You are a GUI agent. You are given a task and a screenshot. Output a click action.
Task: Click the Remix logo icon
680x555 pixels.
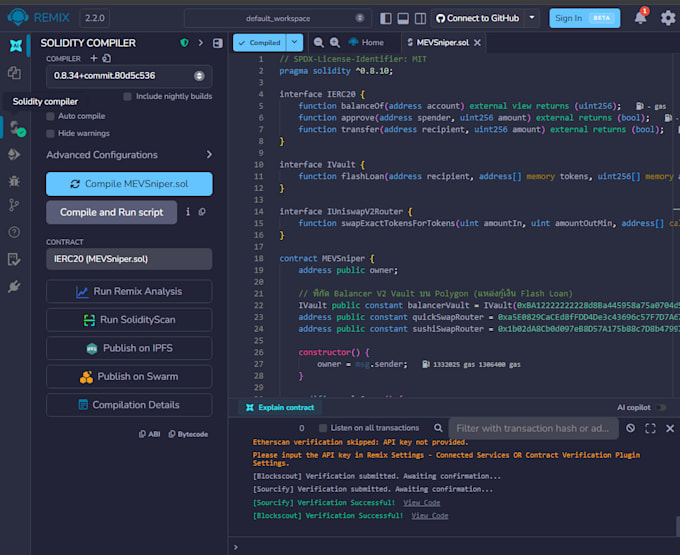tap(18, 17)
